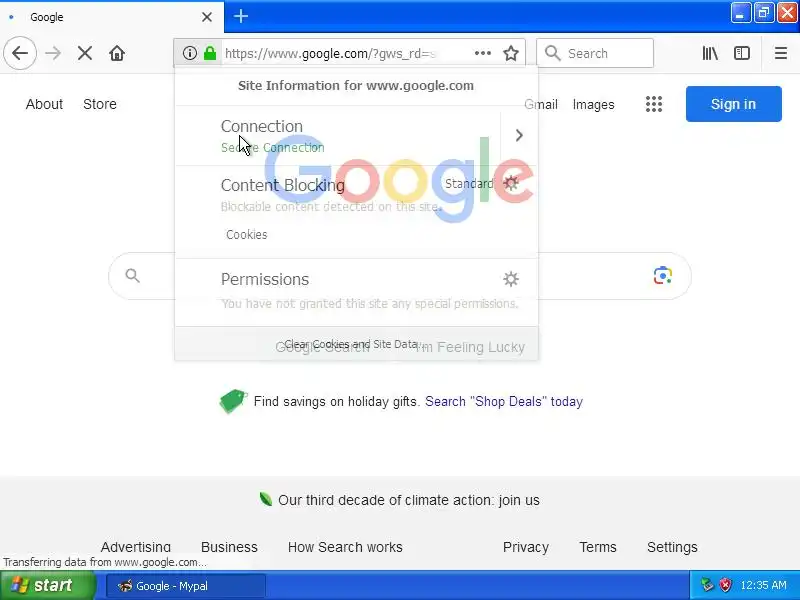Open the hamburger application menu
The width and height of the screenshot is (800, 600).
point(781,53)
